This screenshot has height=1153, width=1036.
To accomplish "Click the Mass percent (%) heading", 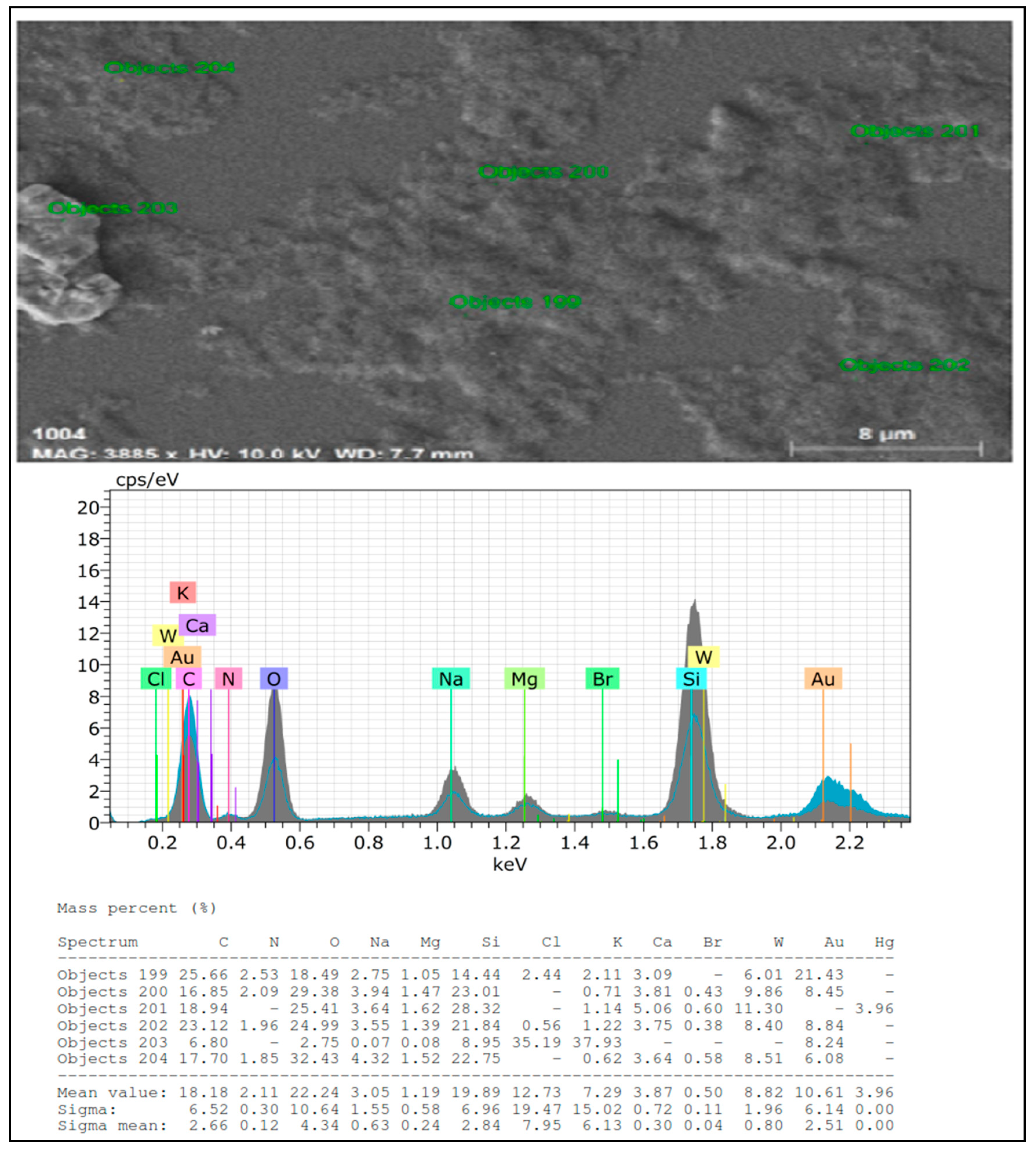I will coord(137,908).
